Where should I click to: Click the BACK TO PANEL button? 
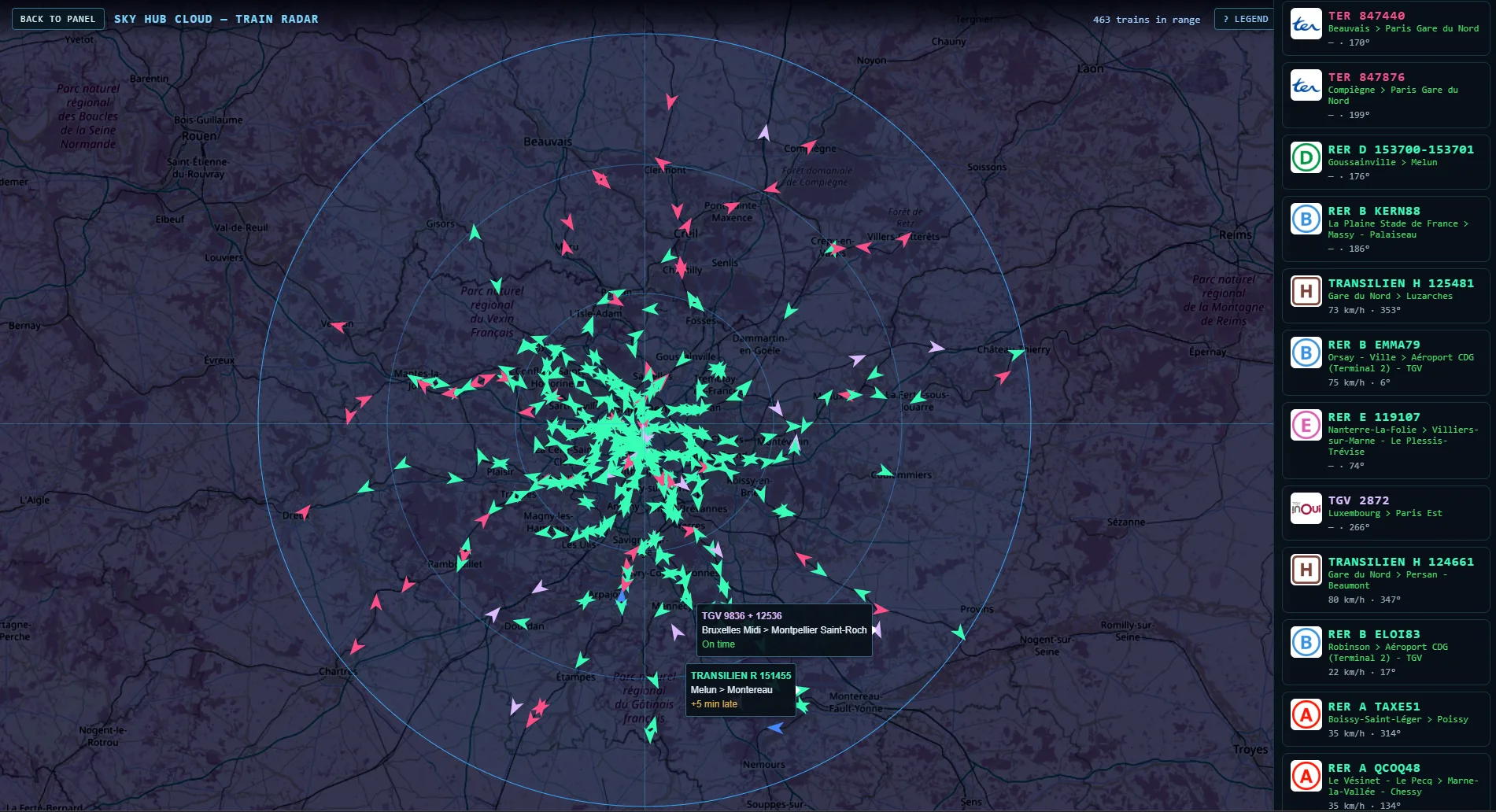pos(57,19)
